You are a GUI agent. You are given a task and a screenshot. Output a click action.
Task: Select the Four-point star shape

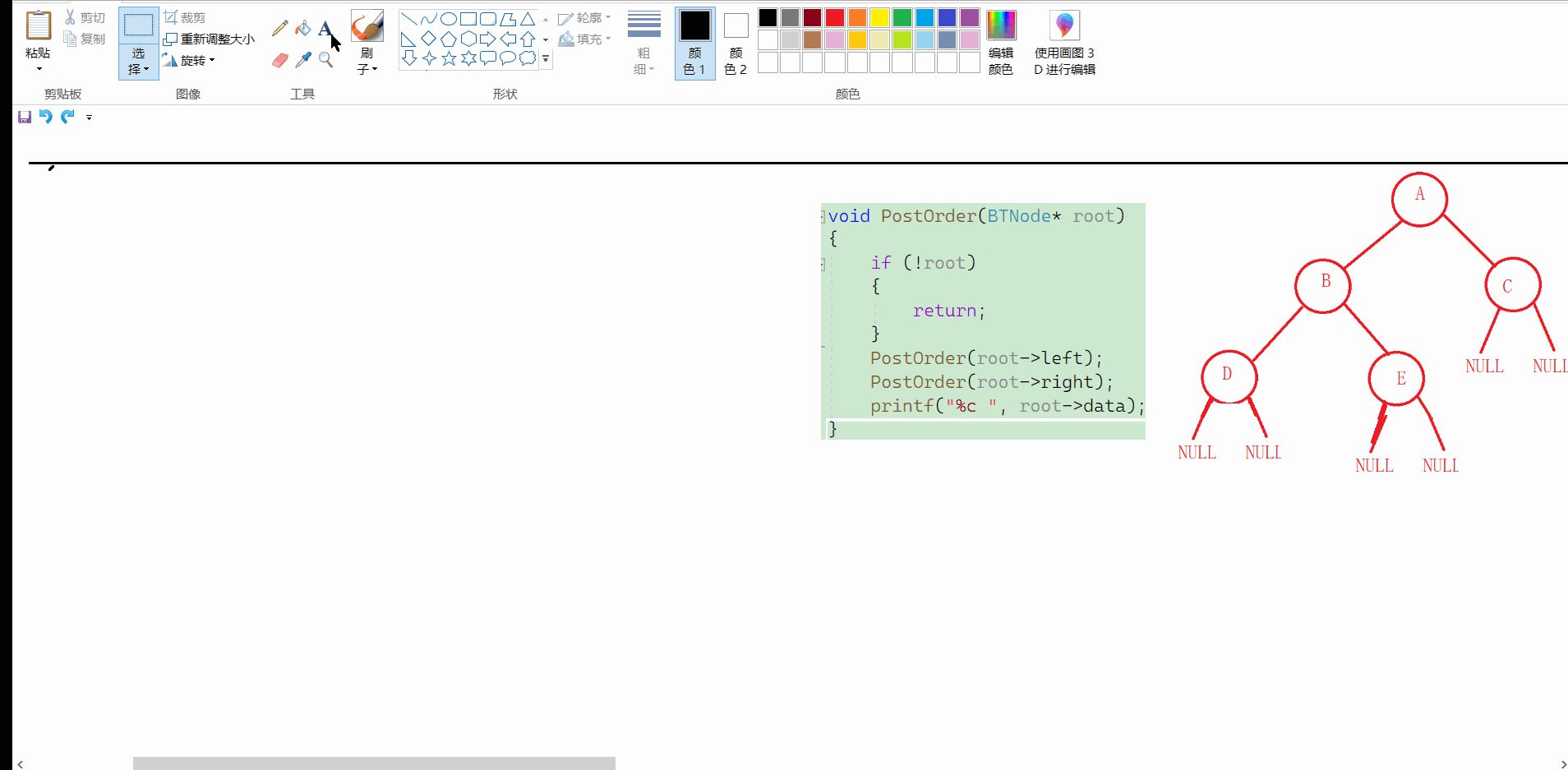tap(429, 58)
